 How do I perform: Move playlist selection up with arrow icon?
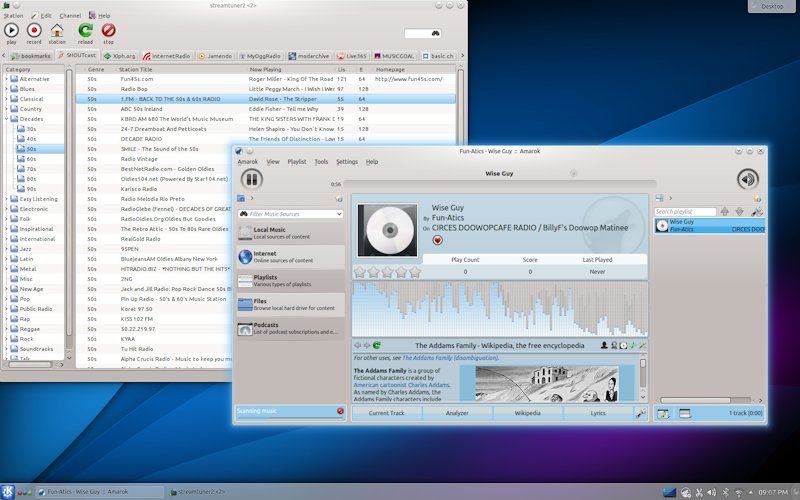pos(724,211)
